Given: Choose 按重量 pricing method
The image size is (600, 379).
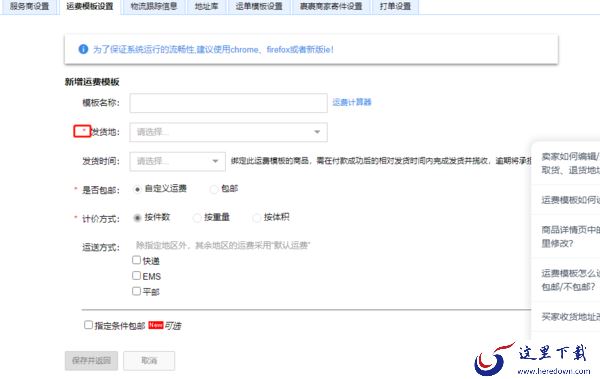Looking at the screenshot, I should pos(197,218).
